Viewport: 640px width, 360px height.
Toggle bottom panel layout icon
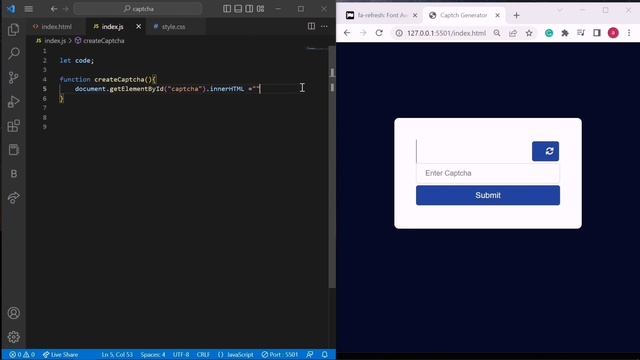(238, 9)
